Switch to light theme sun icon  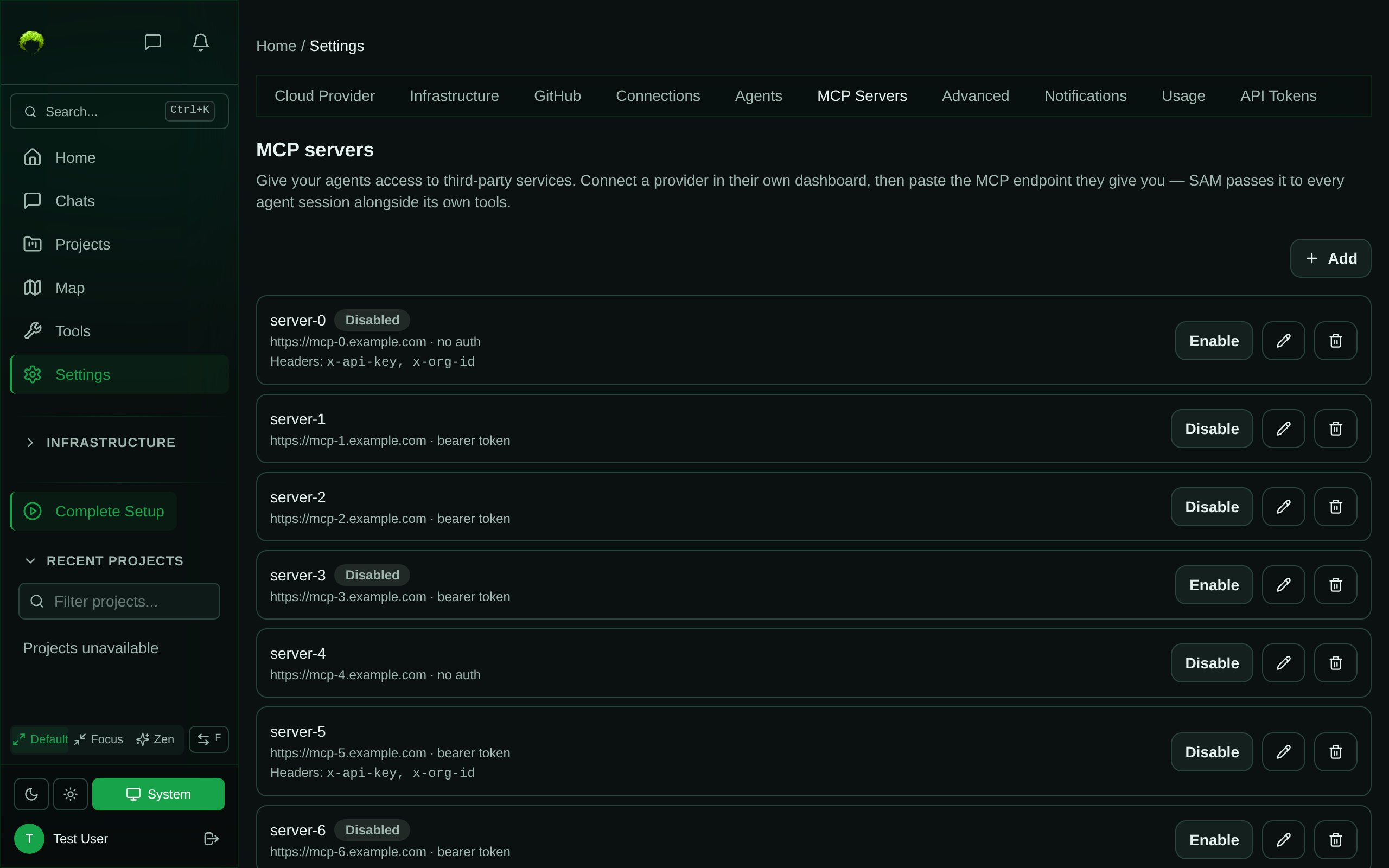70,794
